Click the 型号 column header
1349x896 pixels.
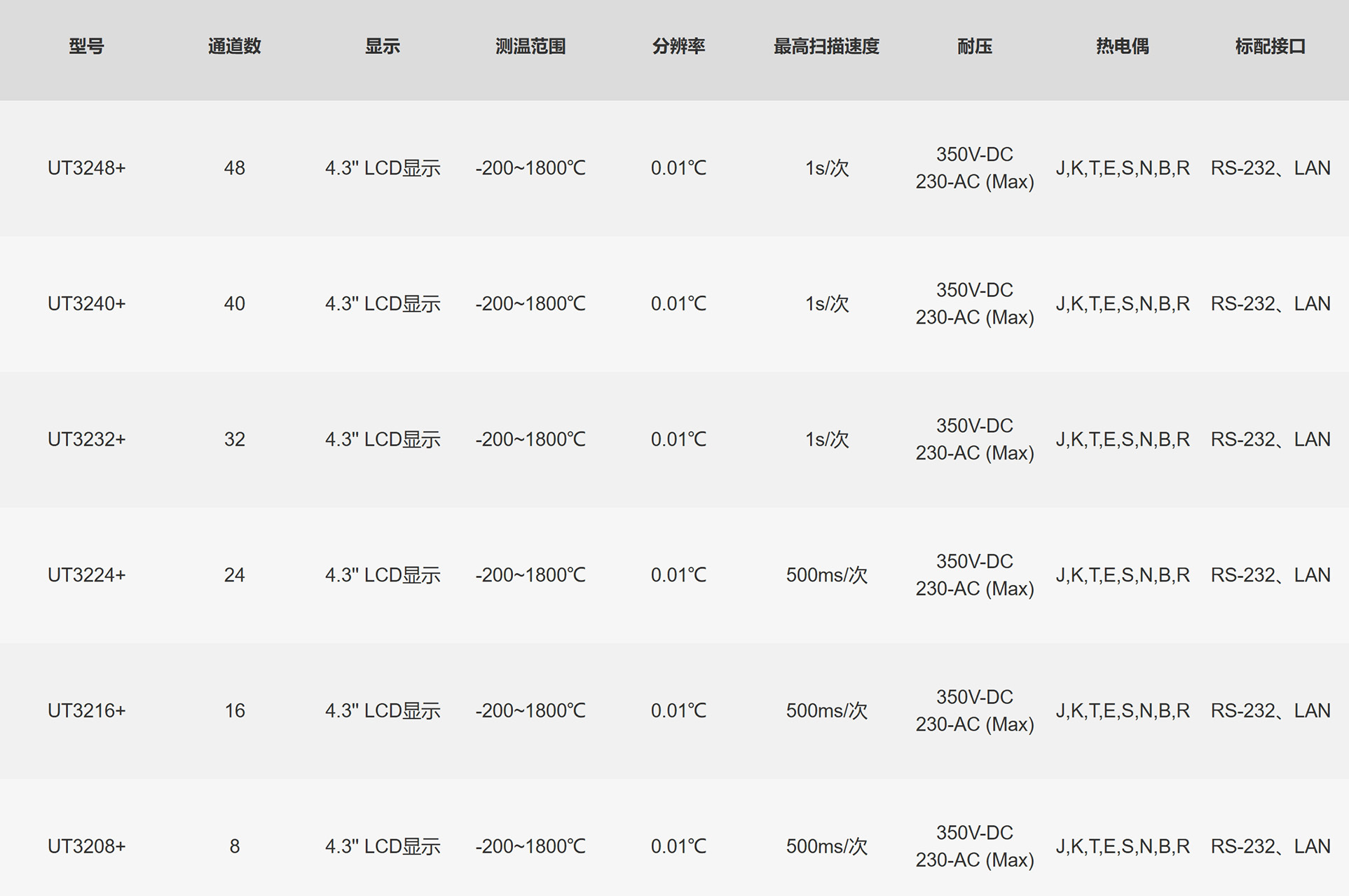86,46
